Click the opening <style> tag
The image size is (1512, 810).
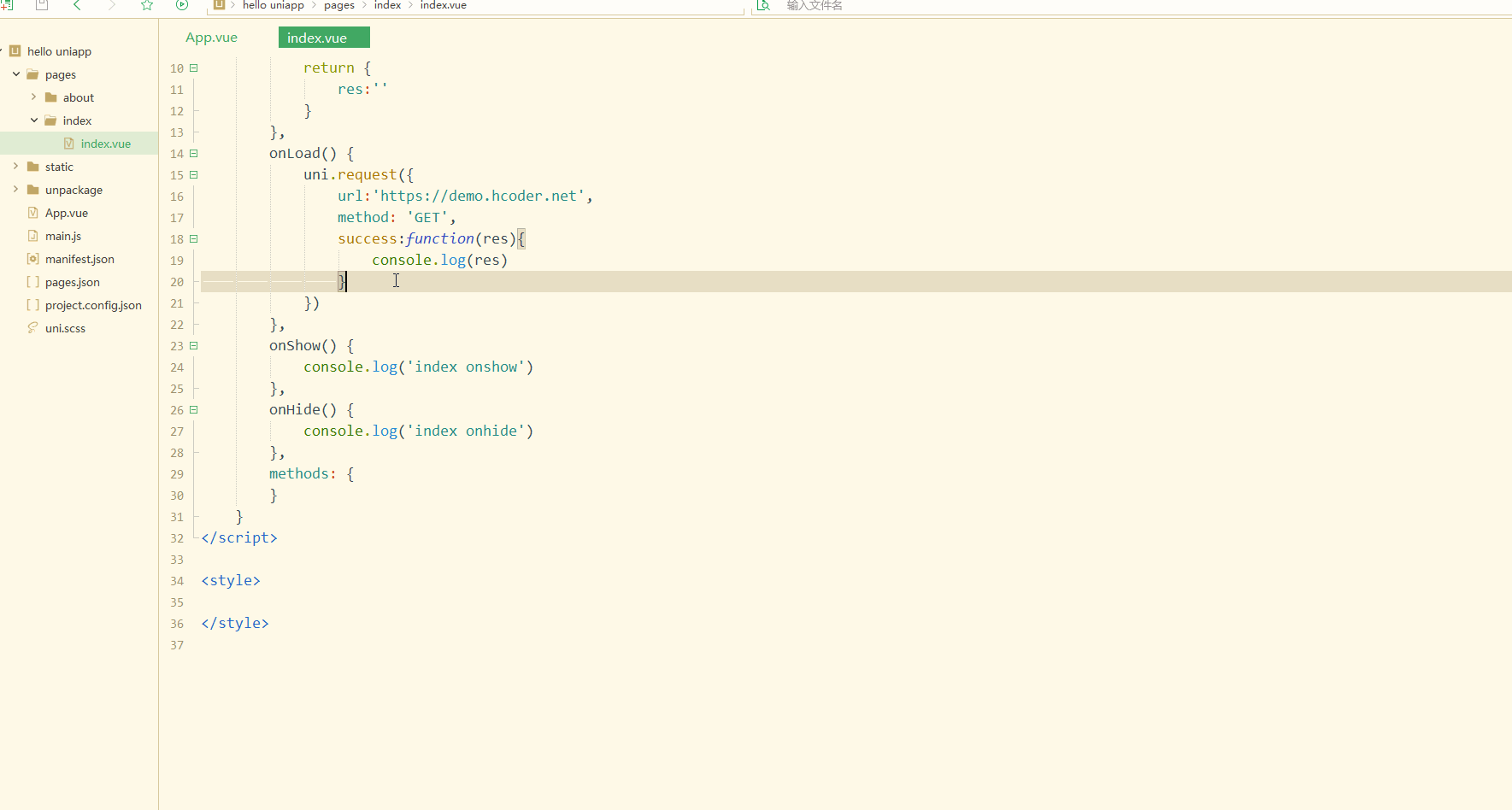coord(231,580)
